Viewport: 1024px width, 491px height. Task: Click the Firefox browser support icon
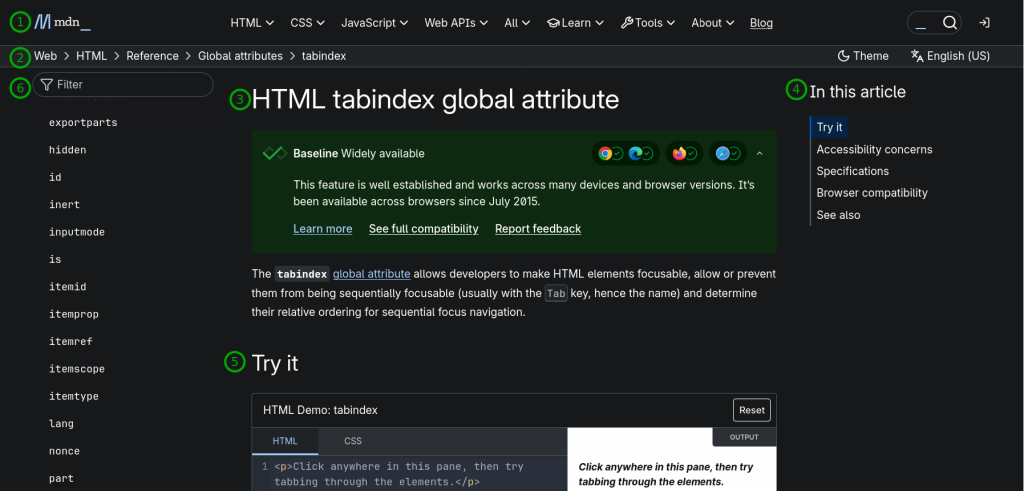679,153
